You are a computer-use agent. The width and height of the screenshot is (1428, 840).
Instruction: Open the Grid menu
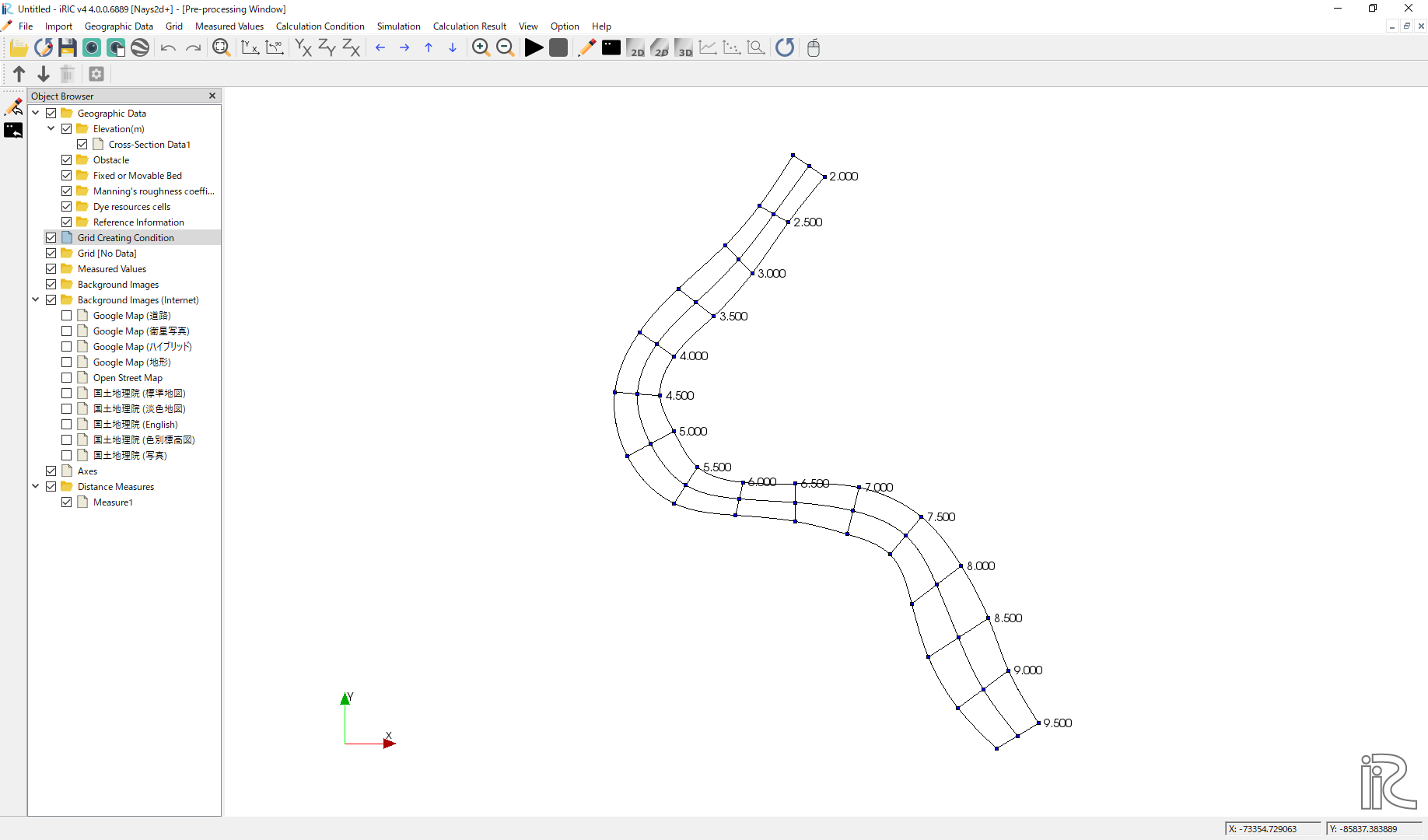[x=174, y=26]
